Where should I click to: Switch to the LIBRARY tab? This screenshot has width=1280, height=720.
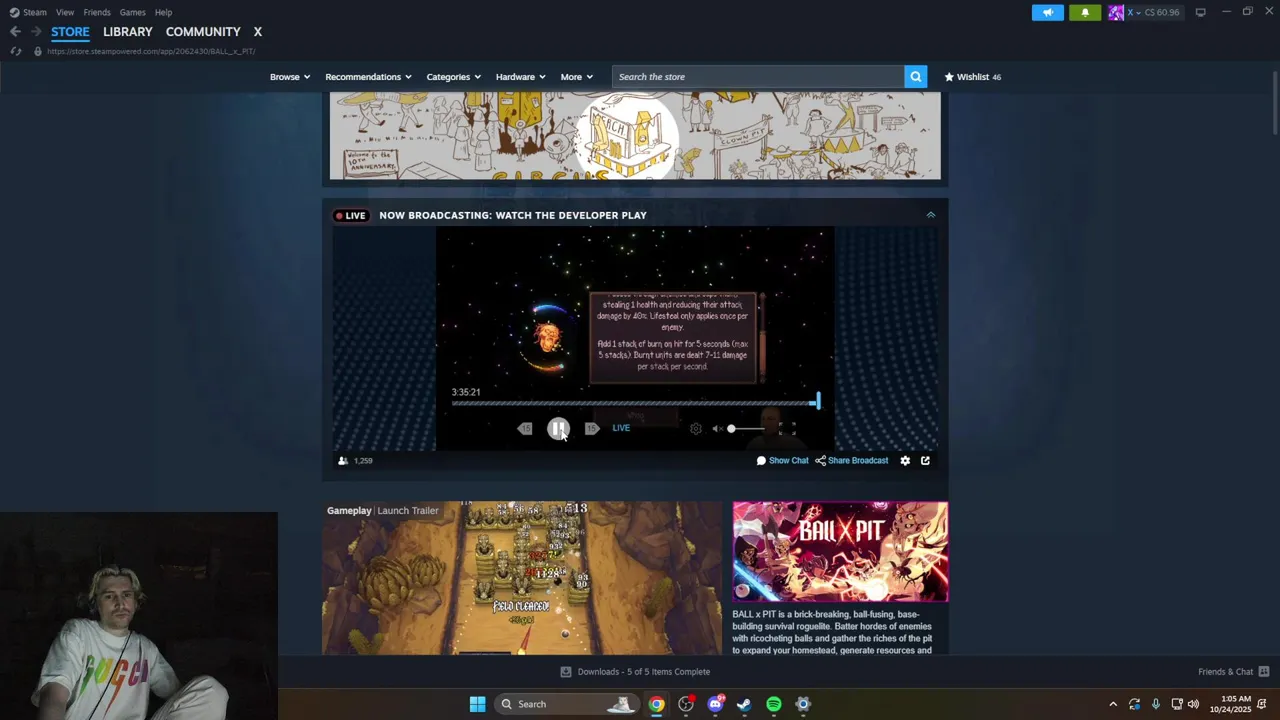coord(128,32)
